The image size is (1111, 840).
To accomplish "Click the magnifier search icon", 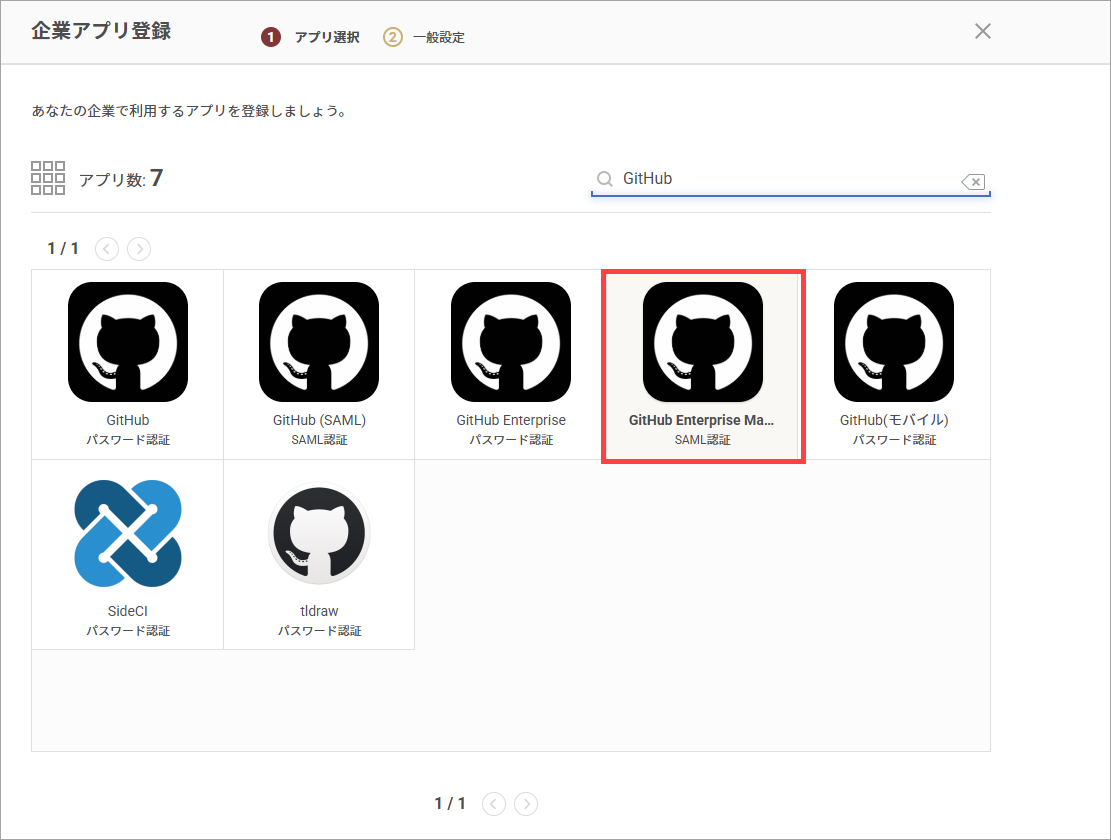I will 604,178.
